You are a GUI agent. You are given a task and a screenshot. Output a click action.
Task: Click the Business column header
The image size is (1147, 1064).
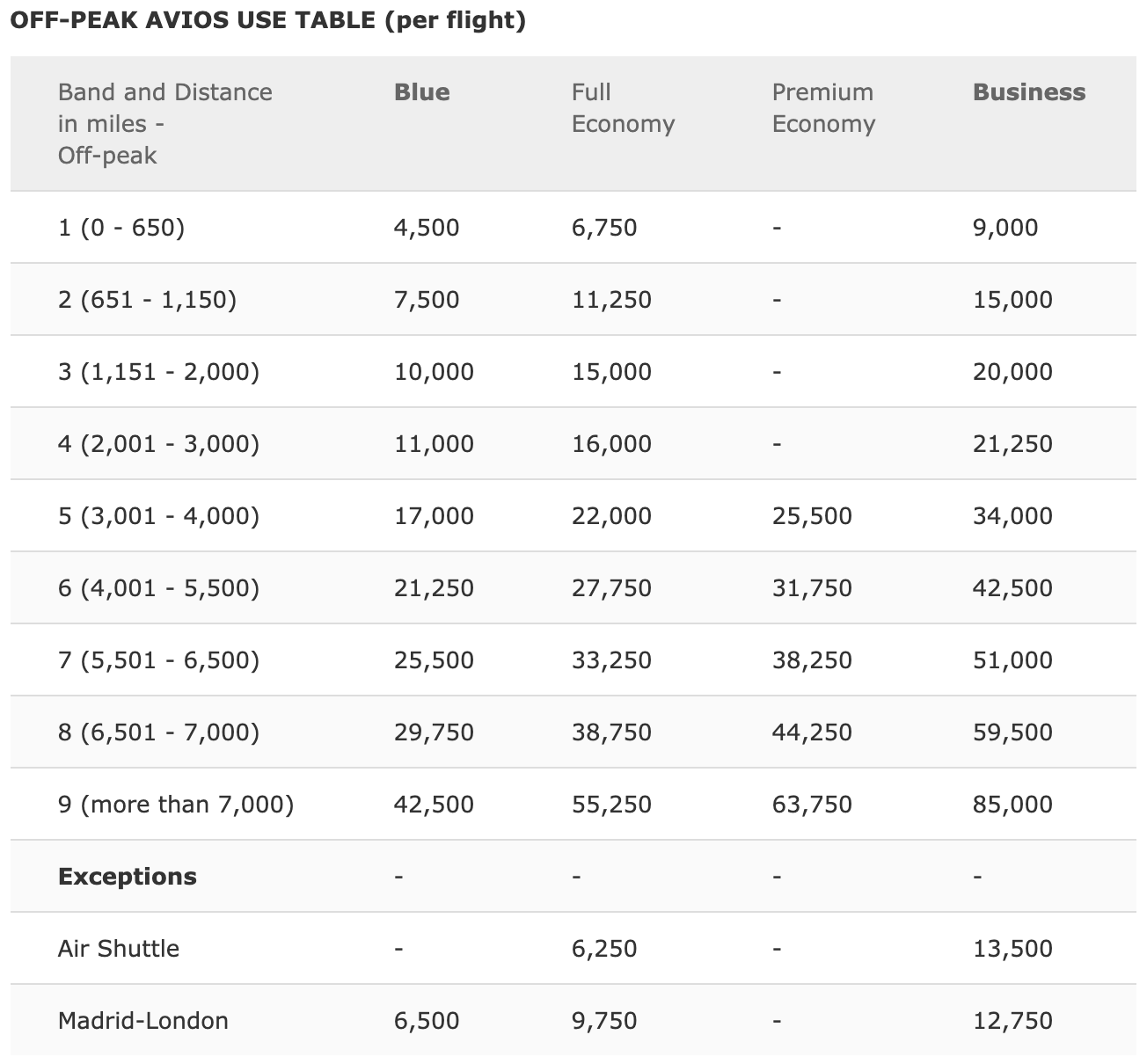point(1029,92)
